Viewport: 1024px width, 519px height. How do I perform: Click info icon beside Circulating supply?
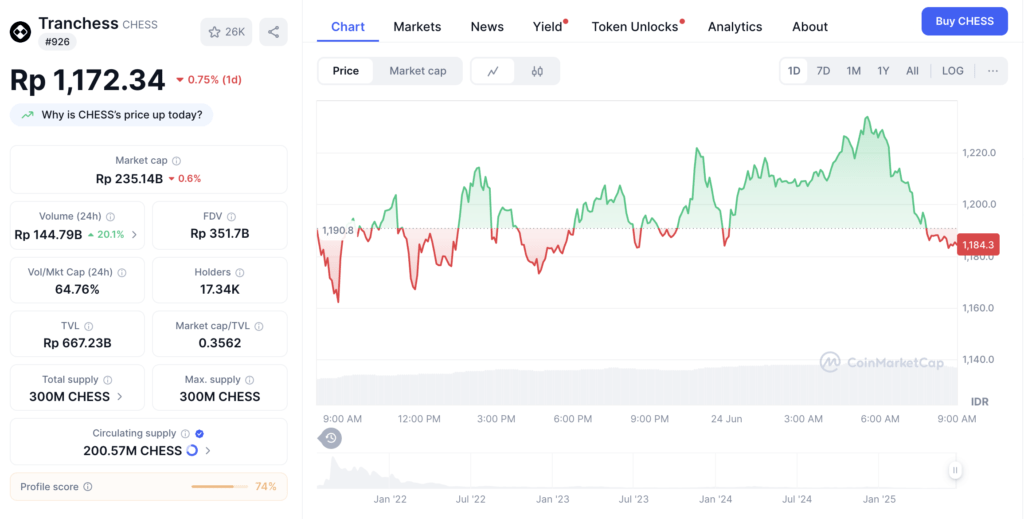pos(185,433)
